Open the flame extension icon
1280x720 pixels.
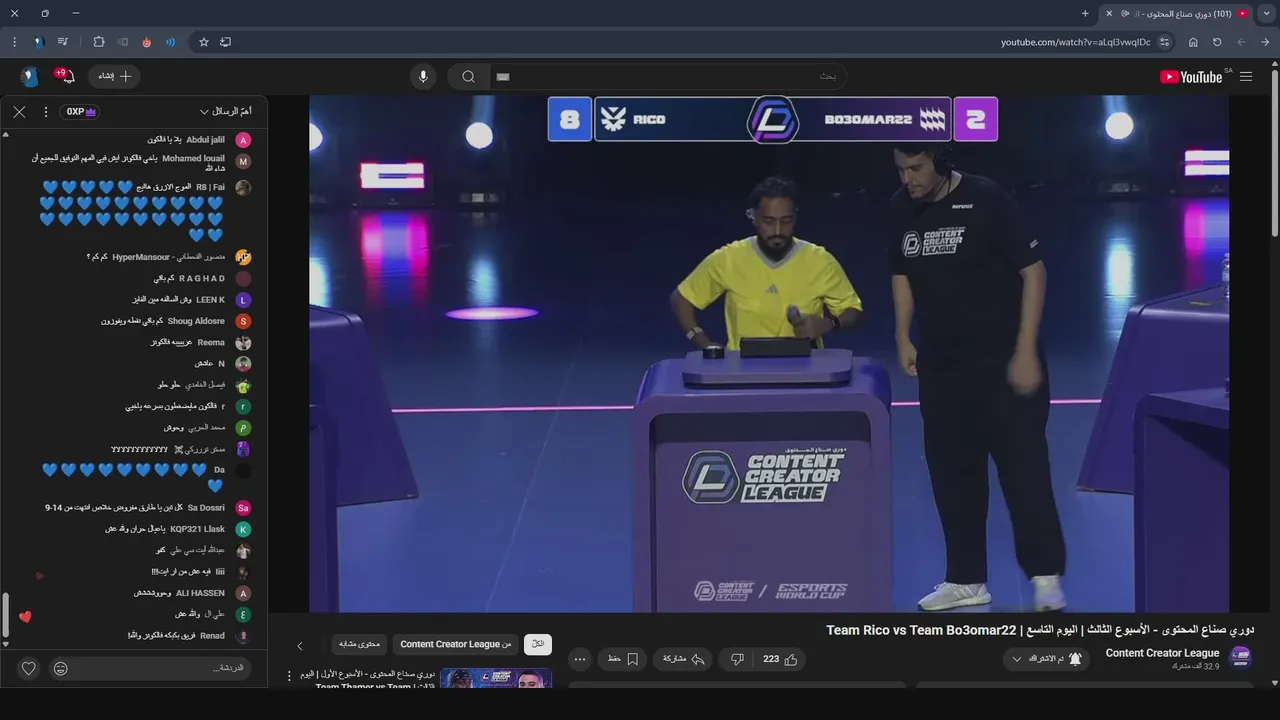(x=147, y=42)
